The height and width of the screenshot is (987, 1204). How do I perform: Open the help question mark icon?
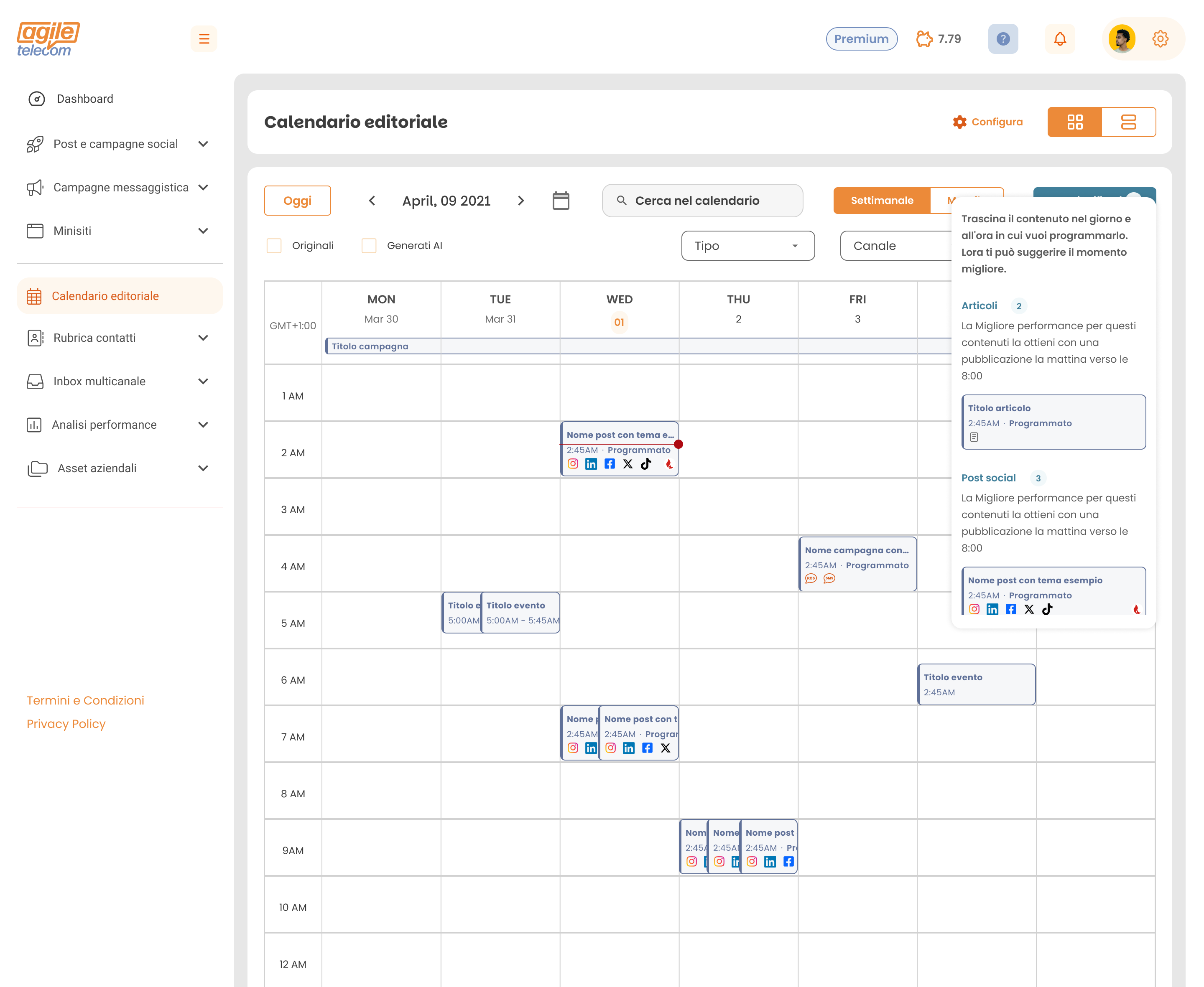(x=1003, y=38)
